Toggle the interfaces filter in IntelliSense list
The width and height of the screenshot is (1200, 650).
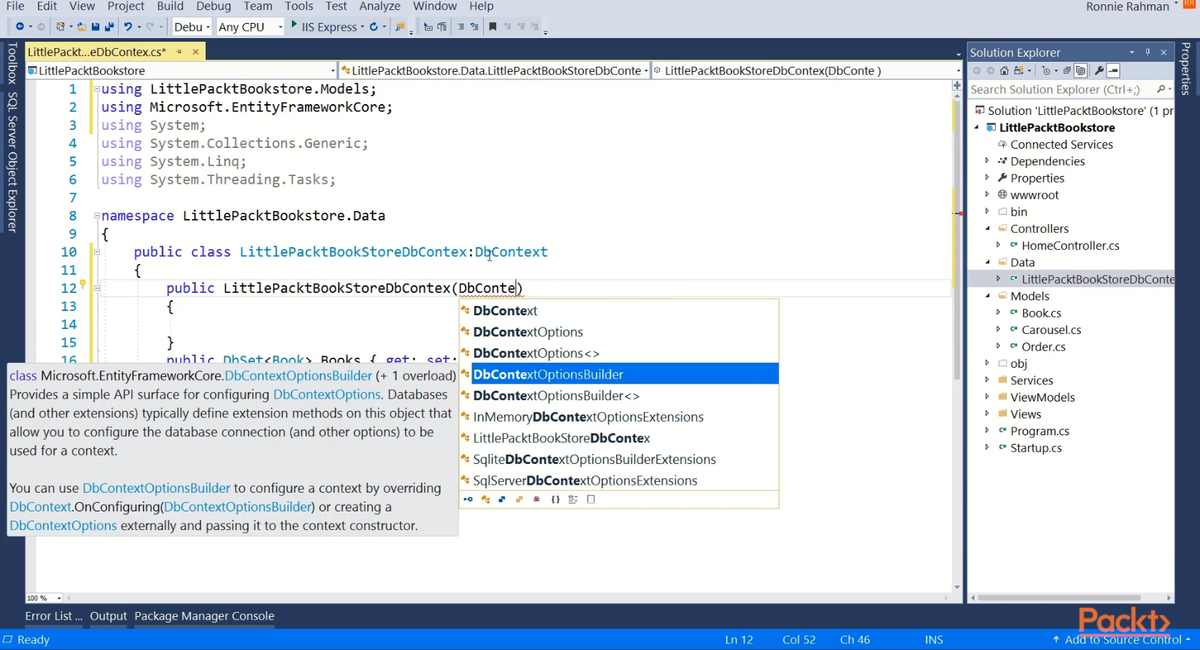point(468,499)
